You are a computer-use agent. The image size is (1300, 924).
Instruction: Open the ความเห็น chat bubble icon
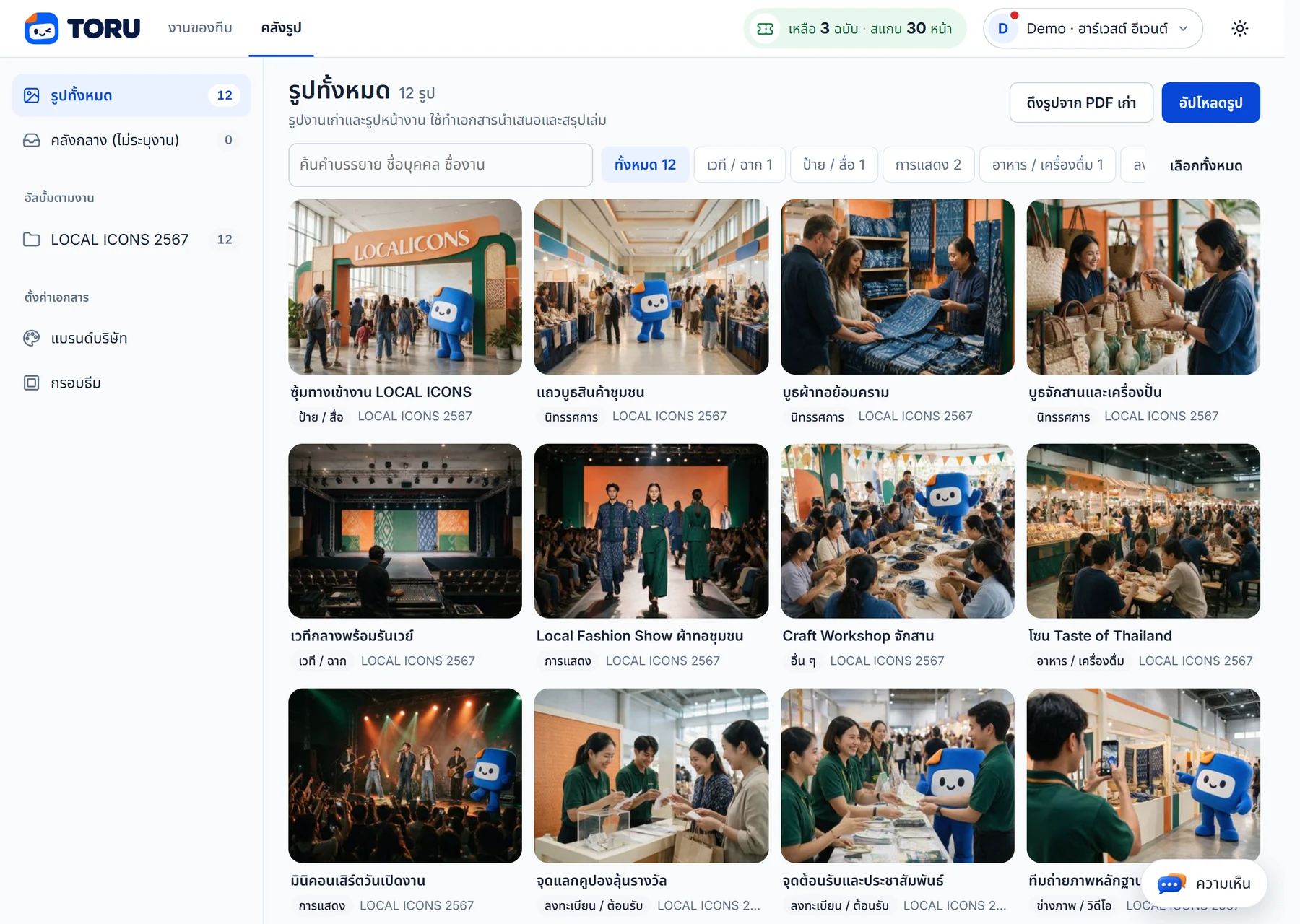(x=1171, y=884)
